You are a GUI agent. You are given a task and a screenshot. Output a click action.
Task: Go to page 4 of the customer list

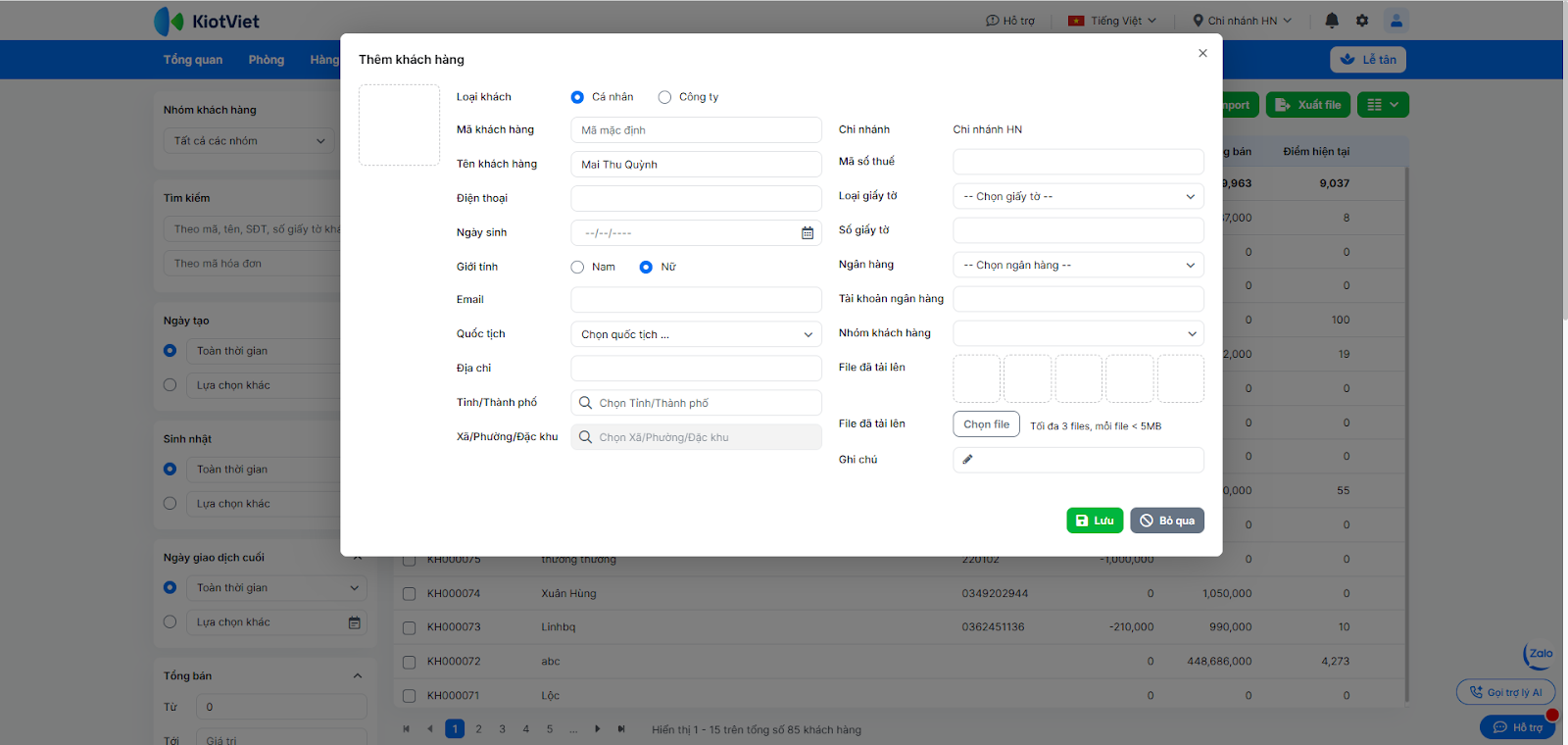pyautogui.click(x=526, y=729)
